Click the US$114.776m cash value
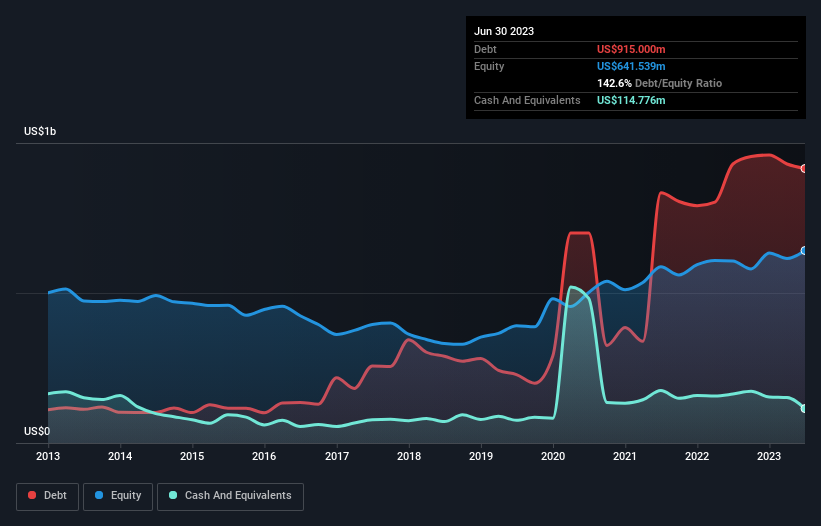This screenshot has height=526, width=821. [x=631, y=100]
